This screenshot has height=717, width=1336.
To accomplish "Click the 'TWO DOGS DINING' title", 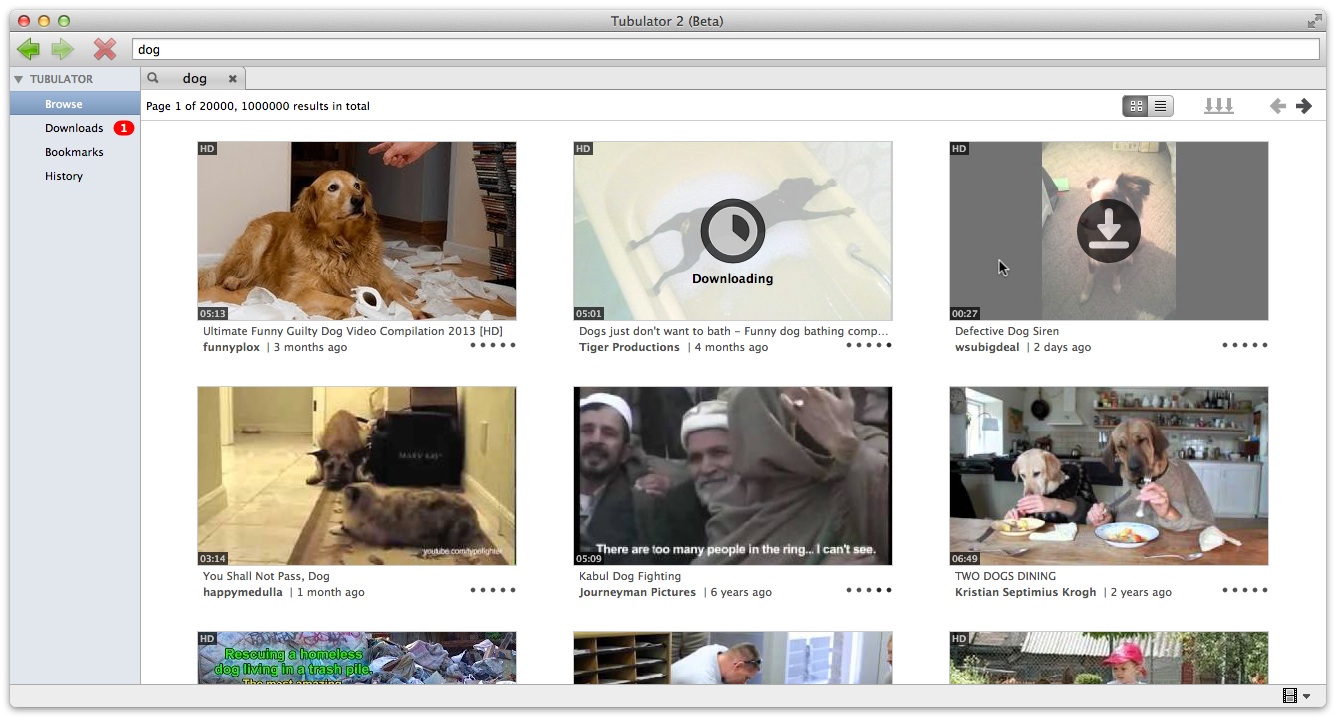I will click(x=1005, y=576).
